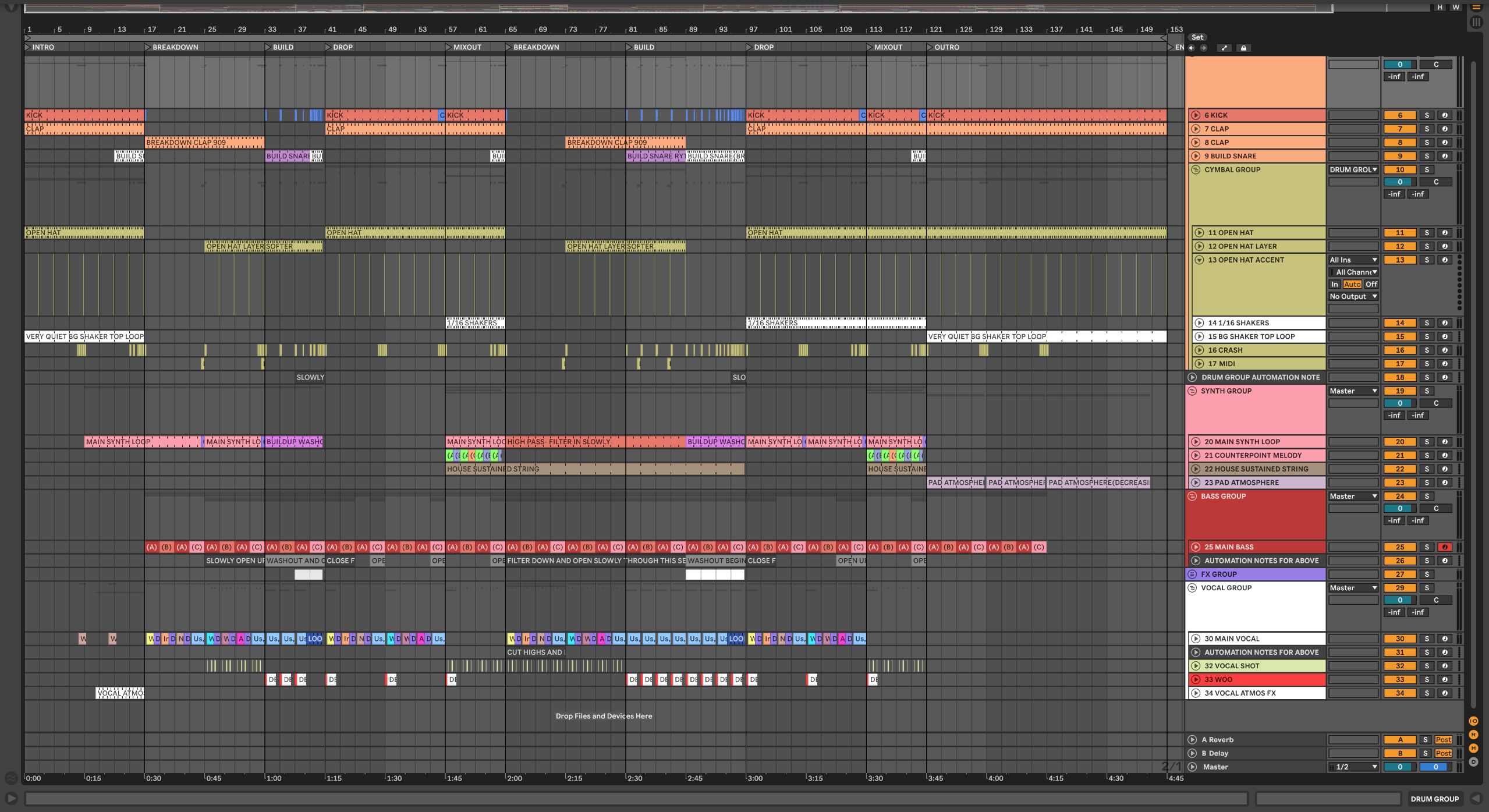
Task: Enable the follow playback icon next to the lock
Action: (1224, 48)
